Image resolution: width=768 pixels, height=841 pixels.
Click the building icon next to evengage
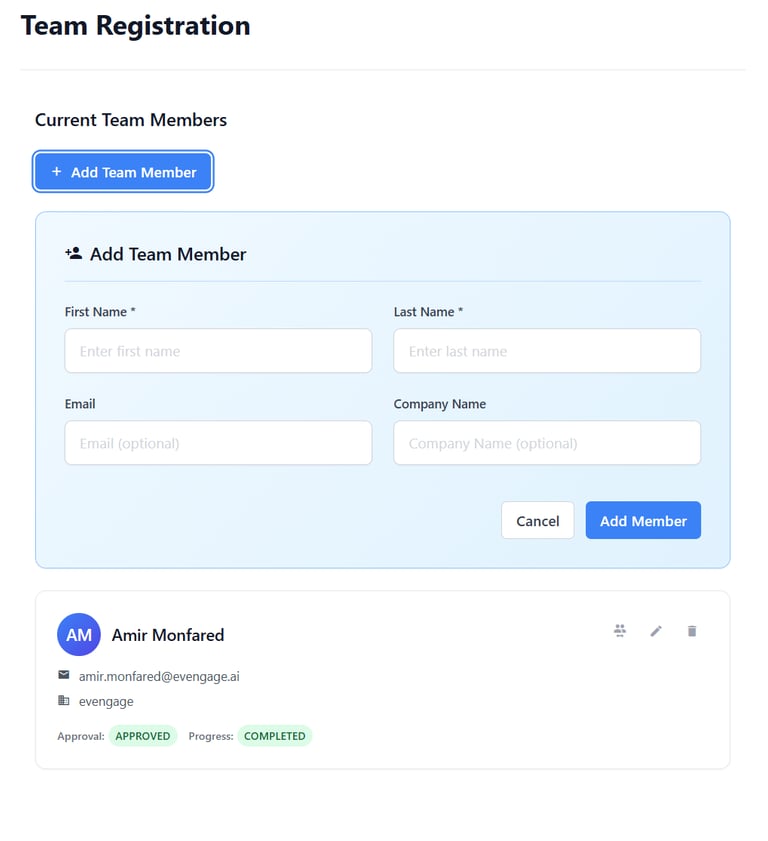tap(64, 700)
